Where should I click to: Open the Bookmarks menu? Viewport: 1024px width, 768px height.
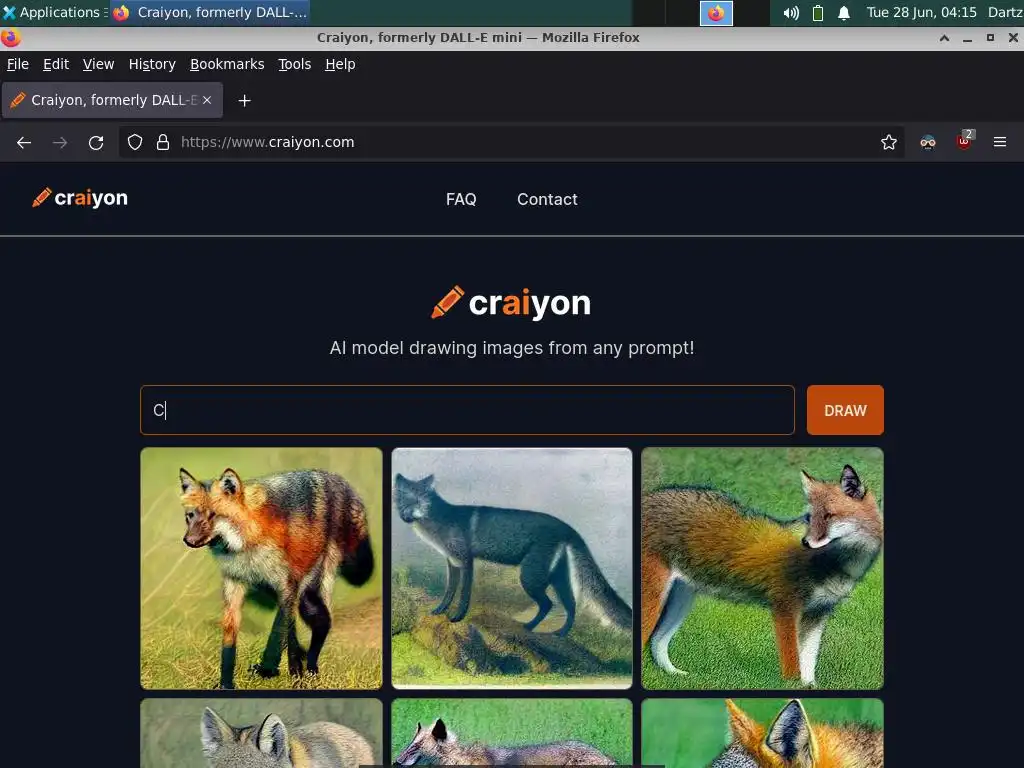point(227,64)
